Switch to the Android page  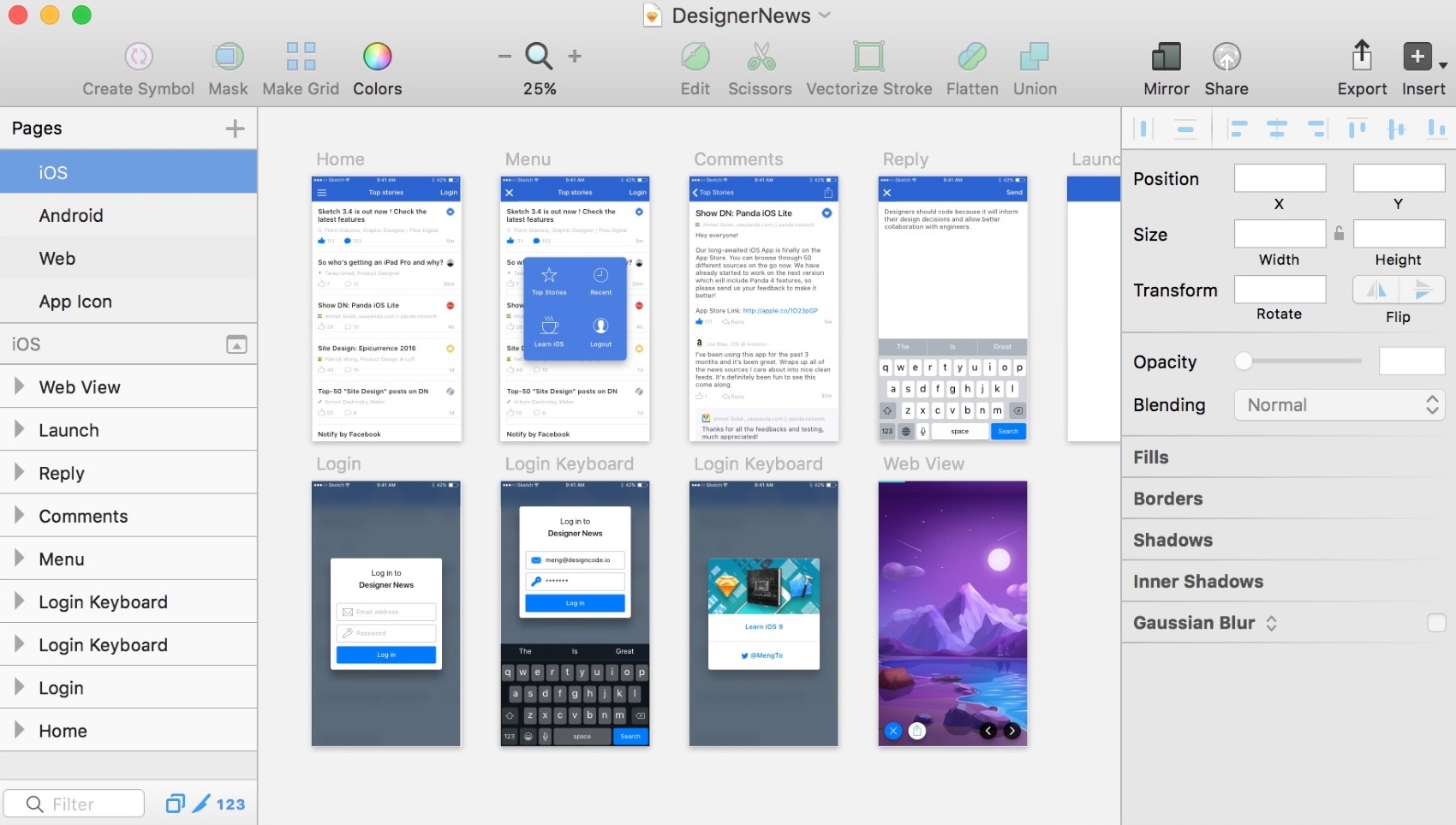point(71,216)
